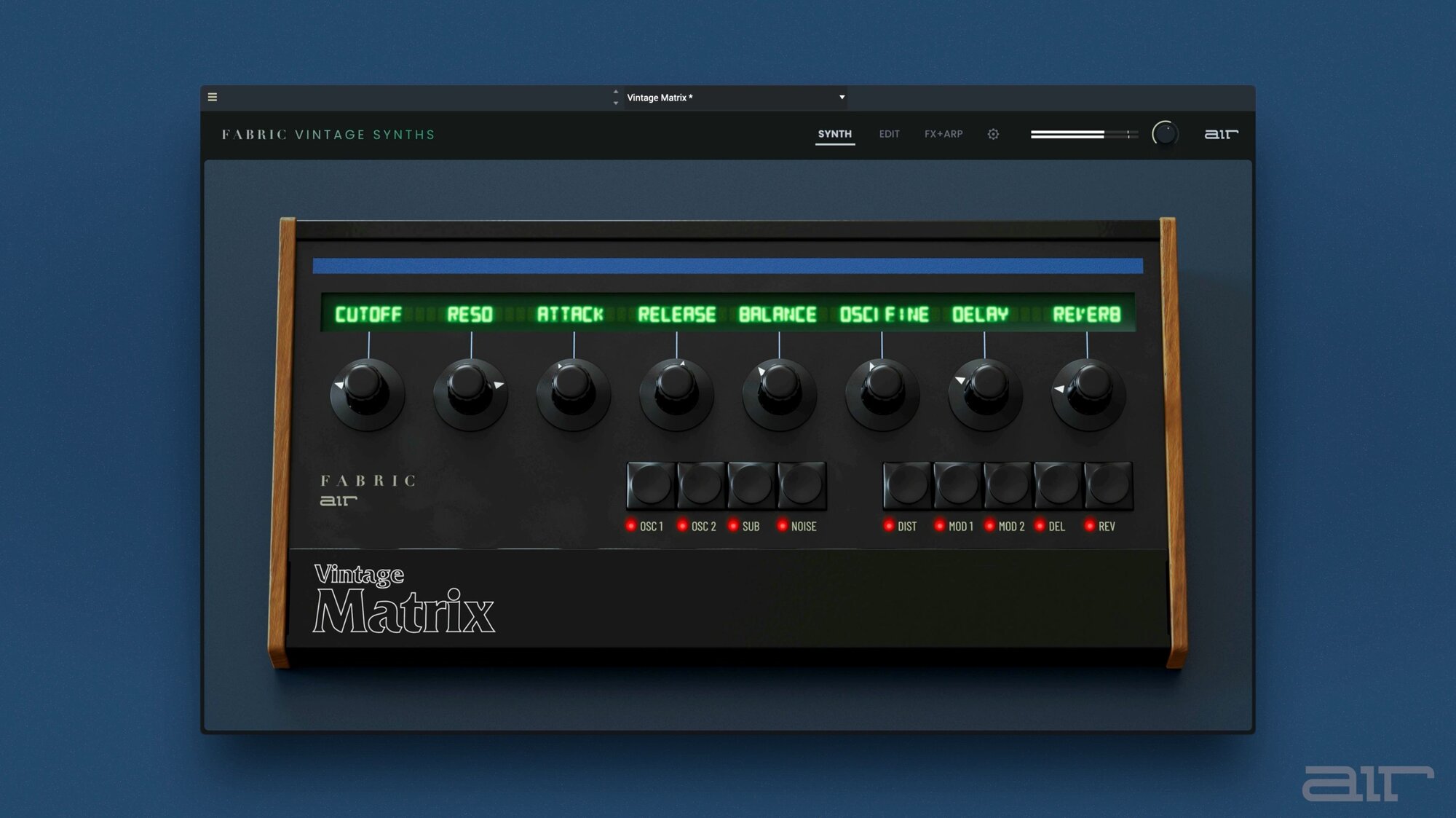Click the ATTACK display label

[570, 315]
